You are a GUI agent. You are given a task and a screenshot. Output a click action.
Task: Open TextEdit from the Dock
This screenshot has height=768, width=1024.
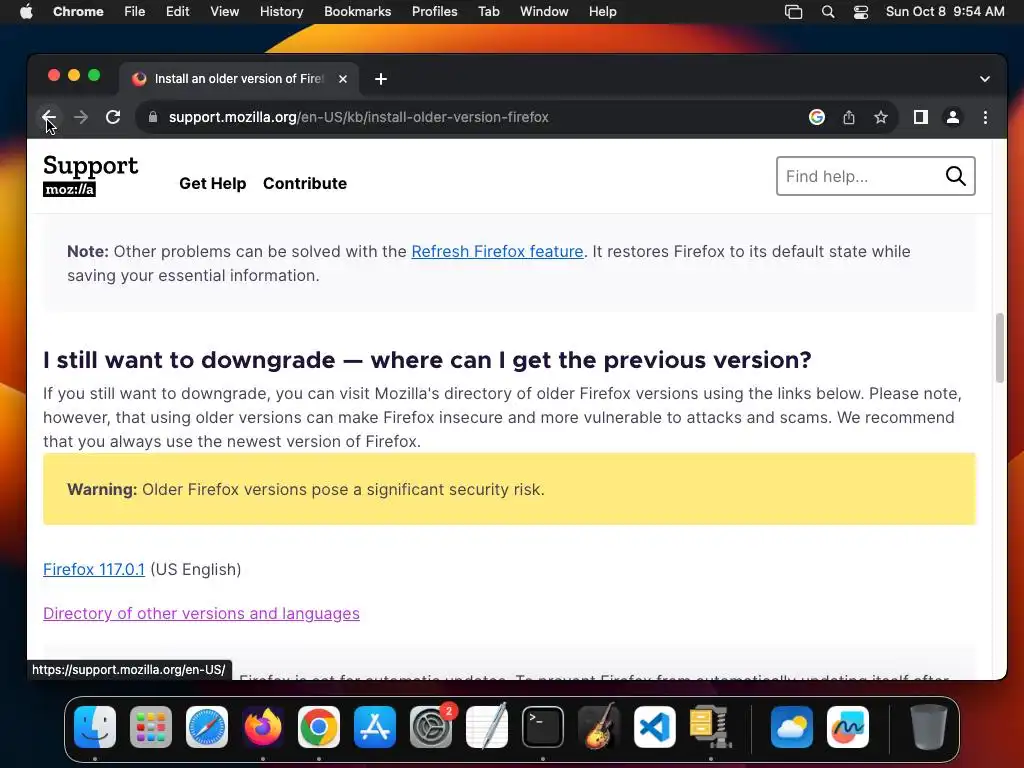[x=487, y=726]
